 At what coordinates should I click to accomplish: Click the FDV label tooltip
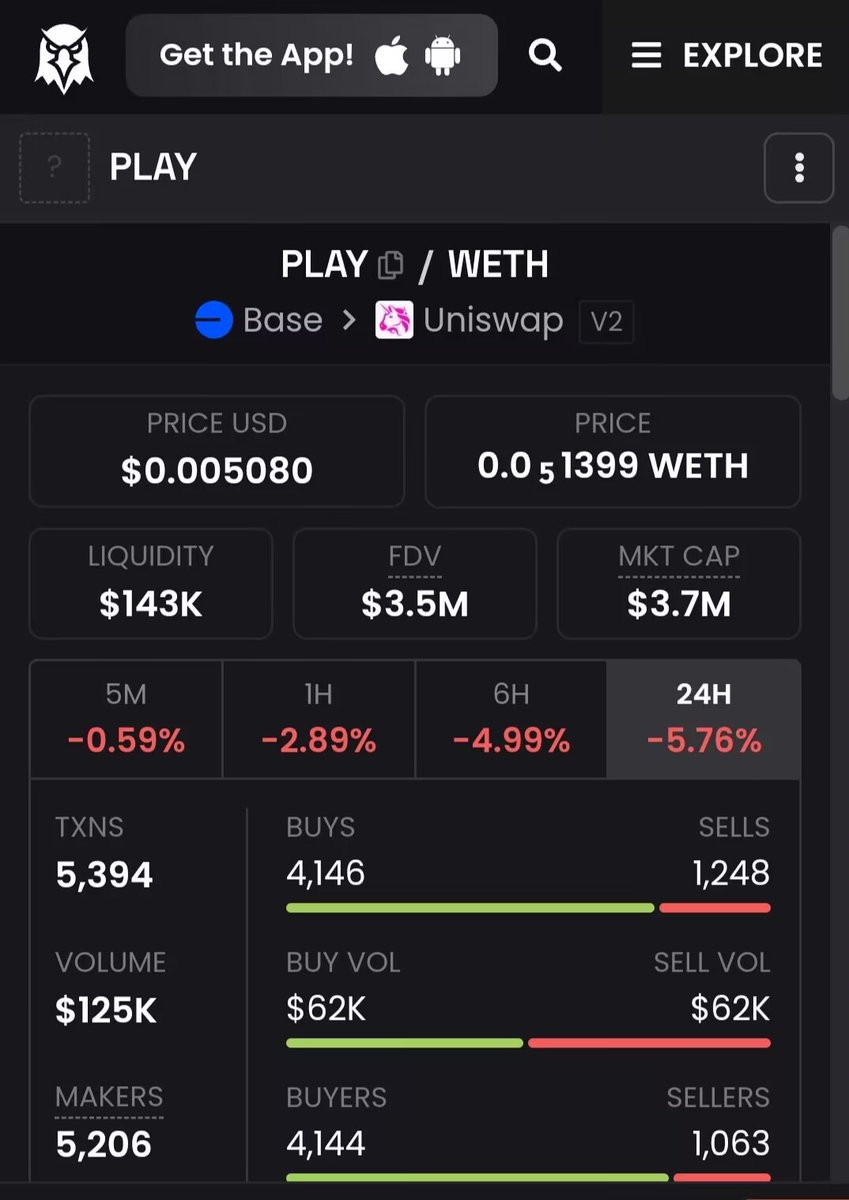(415, 557)
